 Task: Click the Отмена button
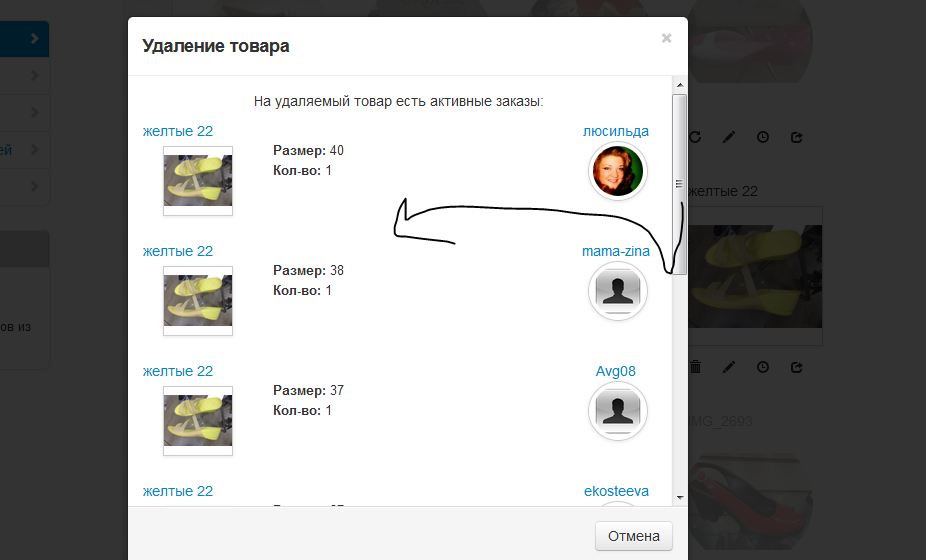[634, 536]
